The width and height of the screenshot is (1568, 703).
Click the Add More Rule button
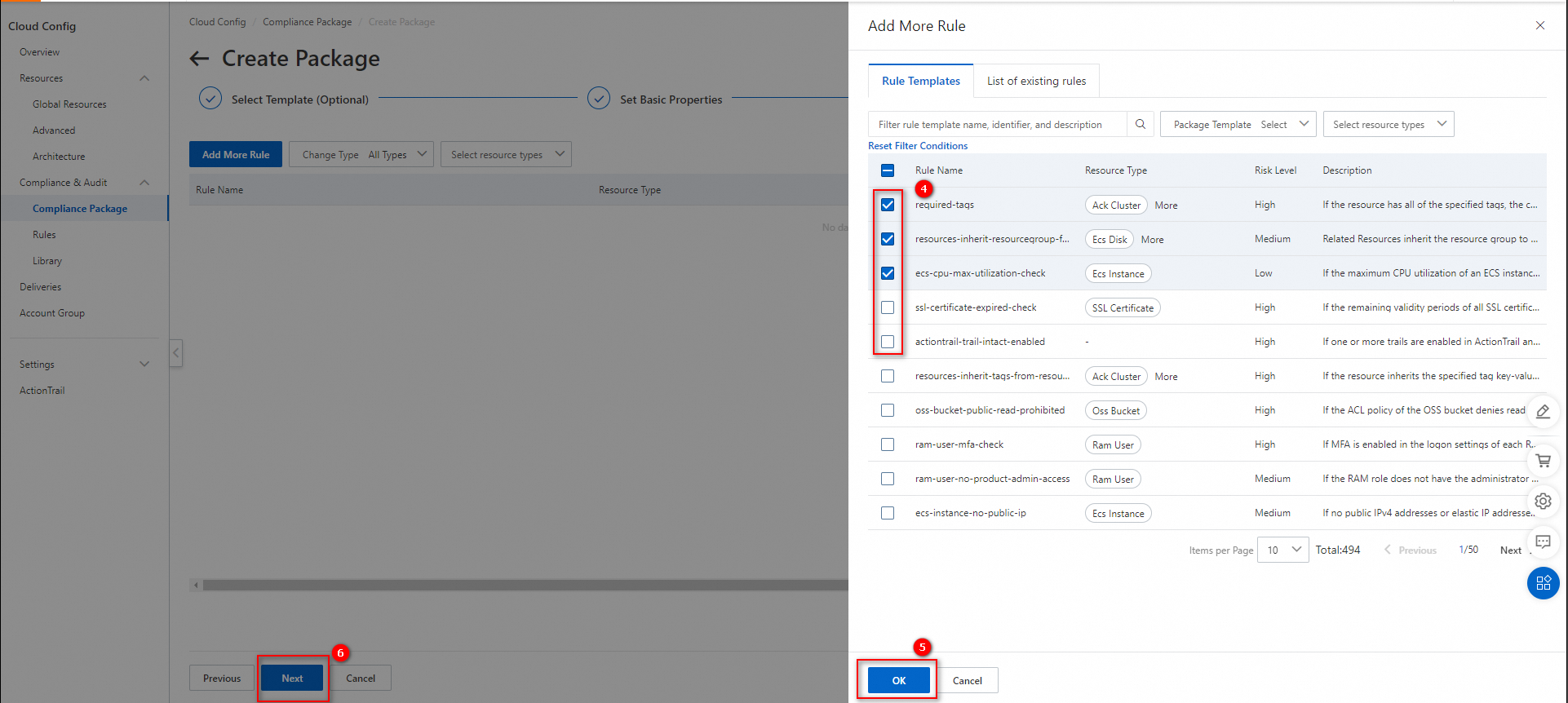(x=236, y=154)
